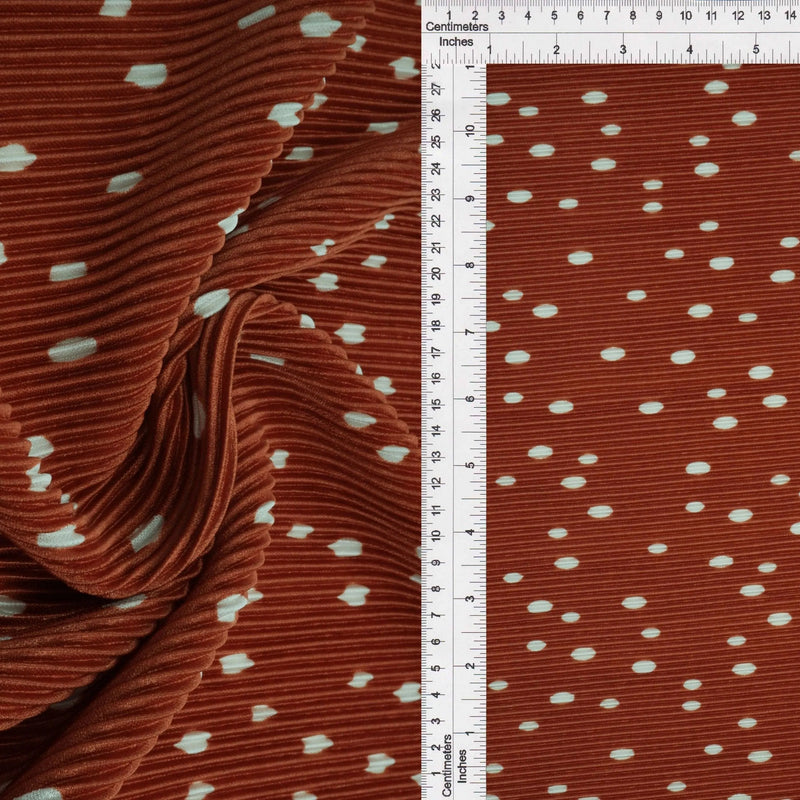800x800 pixels.
Task: Click the '27' mark on vertical centimeter ruler
Action: tap(436, 89)
